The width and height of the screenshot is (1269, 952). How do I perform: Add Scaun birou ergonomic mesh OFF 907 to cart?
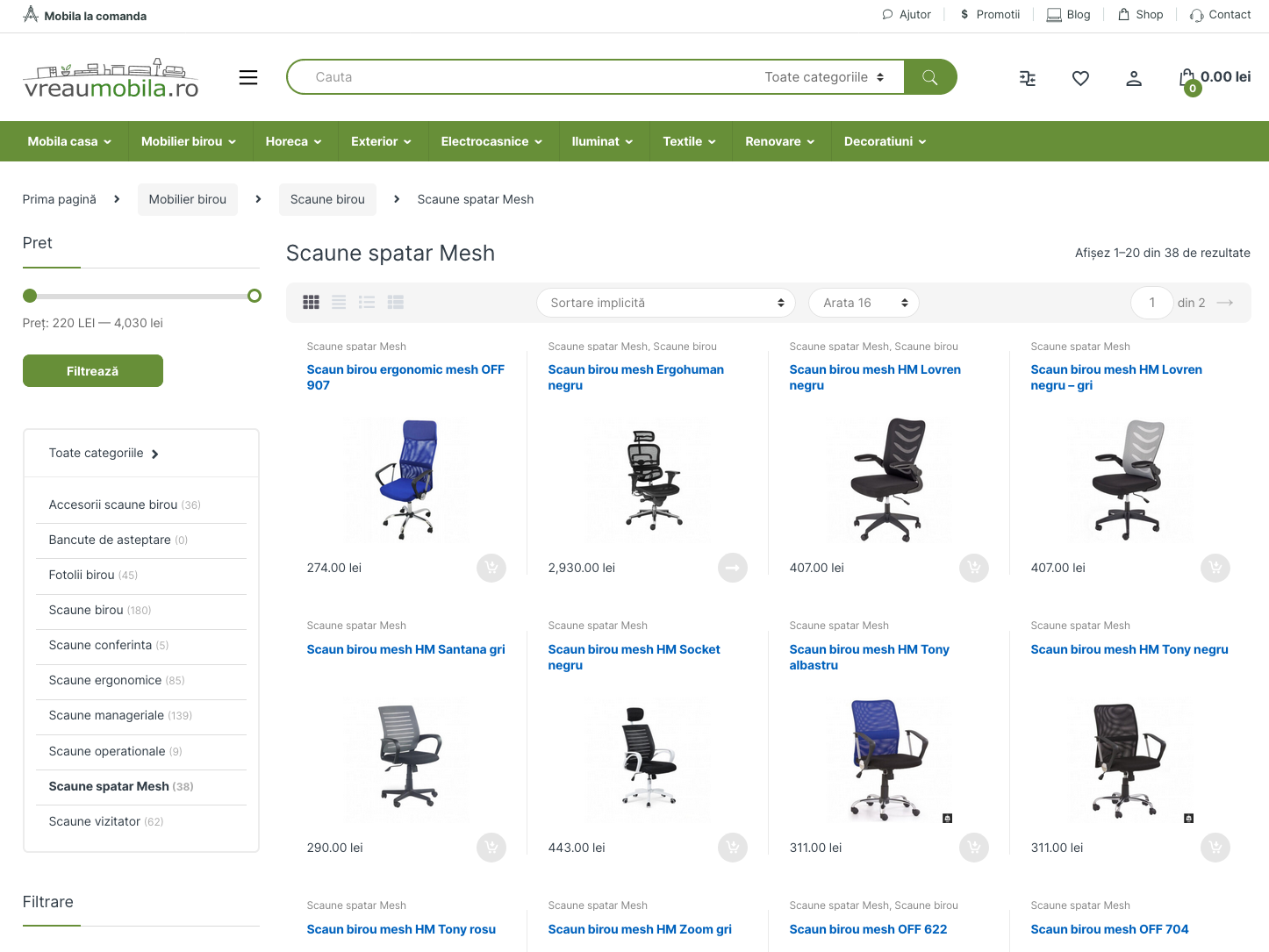click(491, 568)
